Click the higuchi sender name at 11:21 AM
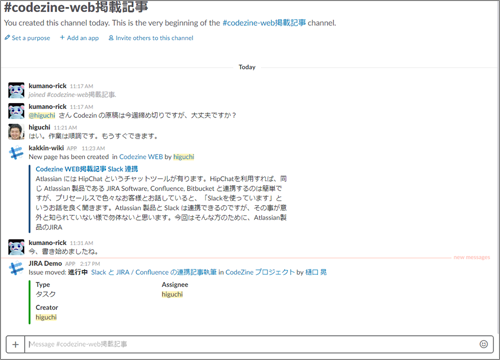Screen dimensions: 500x360 coord(39,127)
